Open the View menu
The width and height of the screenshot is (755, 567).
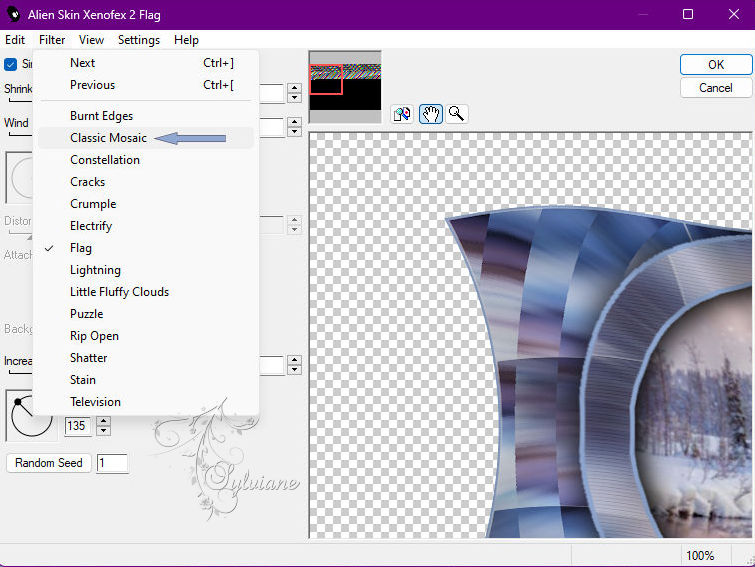[91, 40]
